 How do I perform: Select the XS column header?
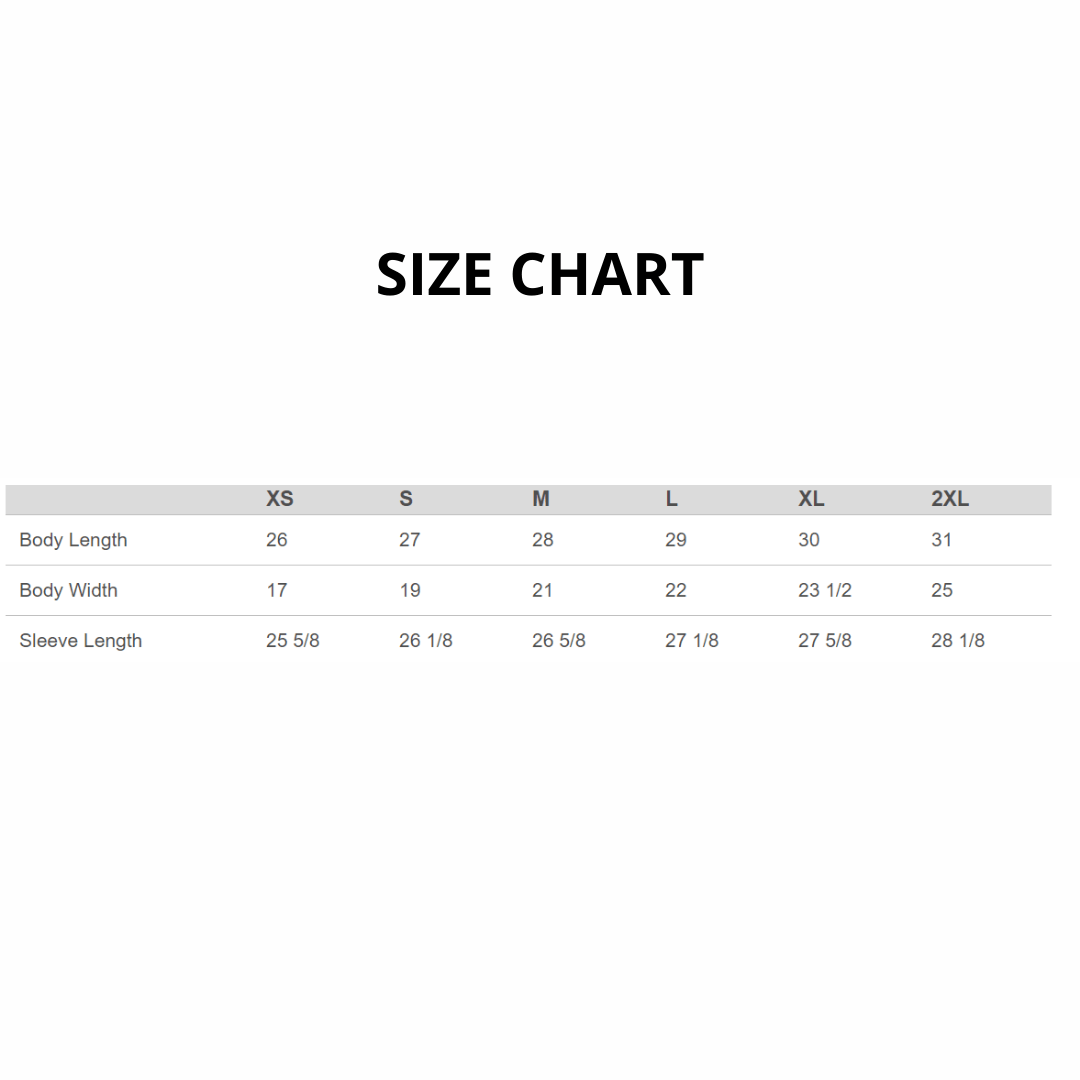280,499
